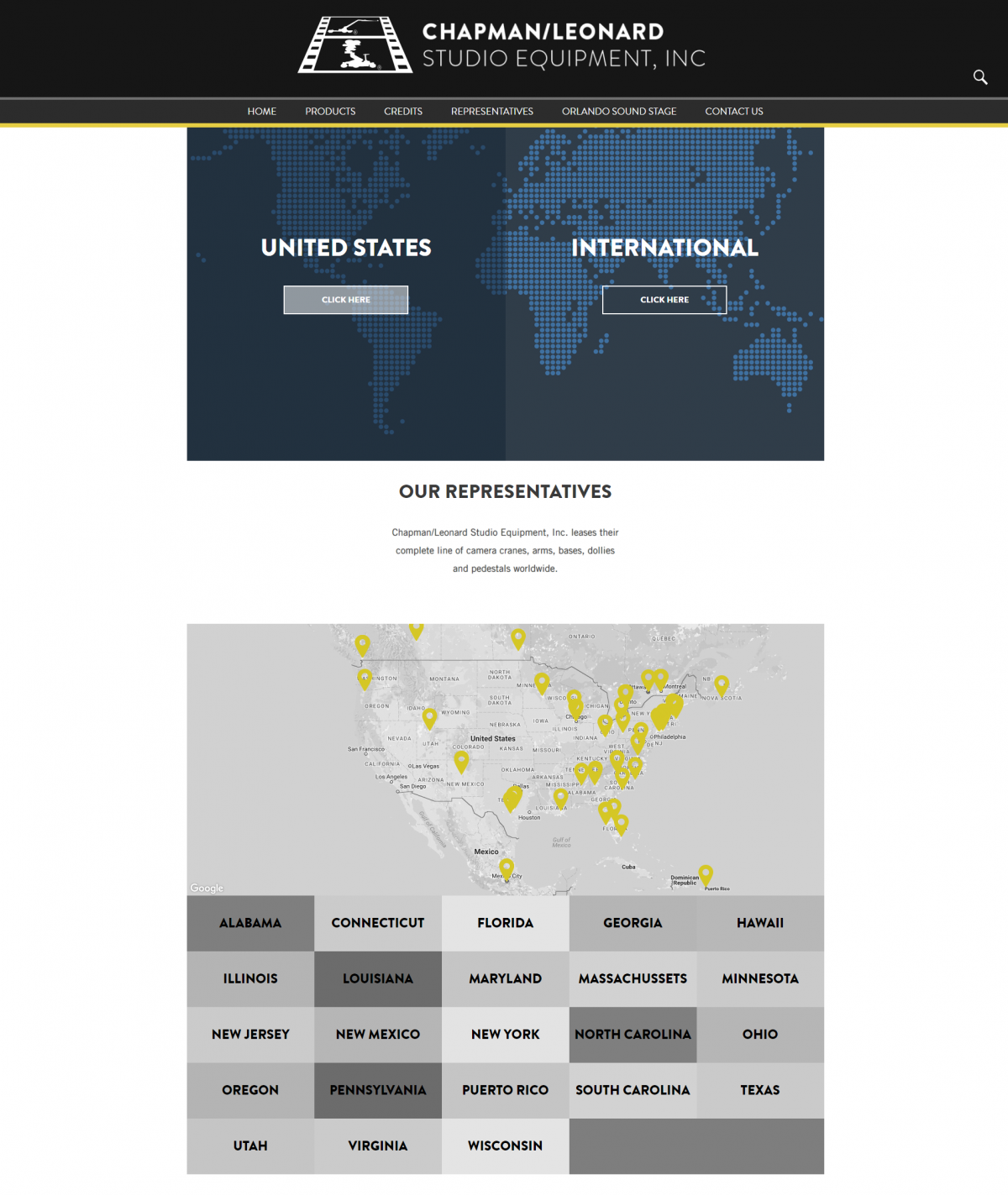The width and height of the screenshot is (1008, 1195).
Task: Select the map pin in Louisiana
Action: [x=560, y=798]
